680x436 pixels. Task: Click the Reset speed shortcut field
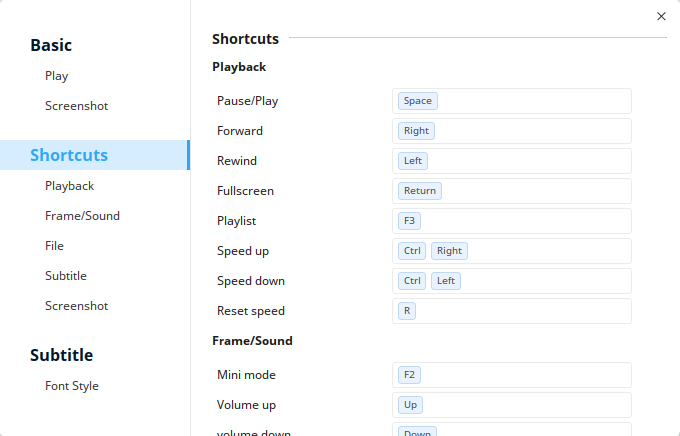coord(511,311)
